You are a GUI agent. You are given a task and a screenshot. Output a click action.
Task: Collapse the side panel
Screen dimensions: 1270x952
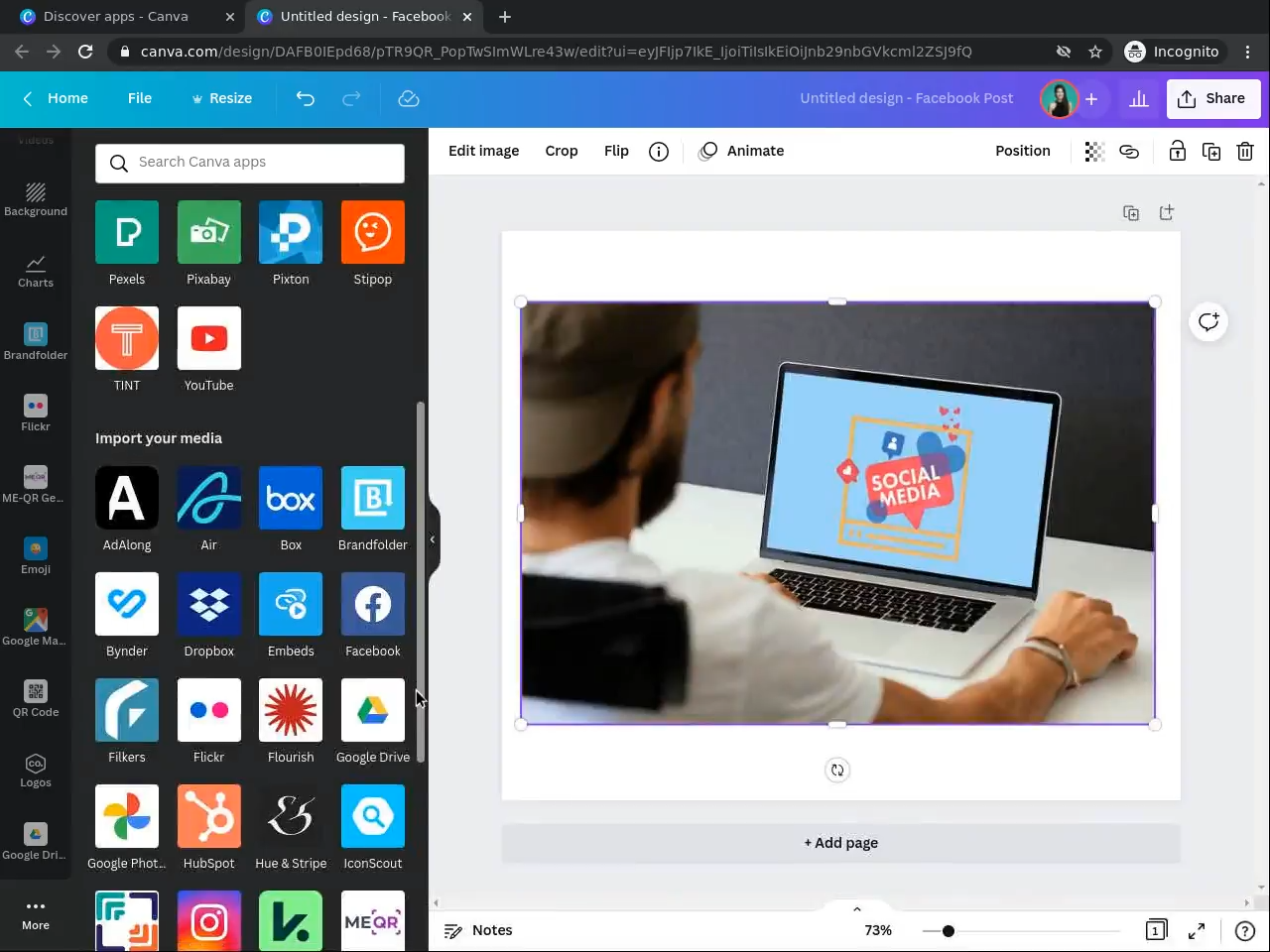point(433,539)
